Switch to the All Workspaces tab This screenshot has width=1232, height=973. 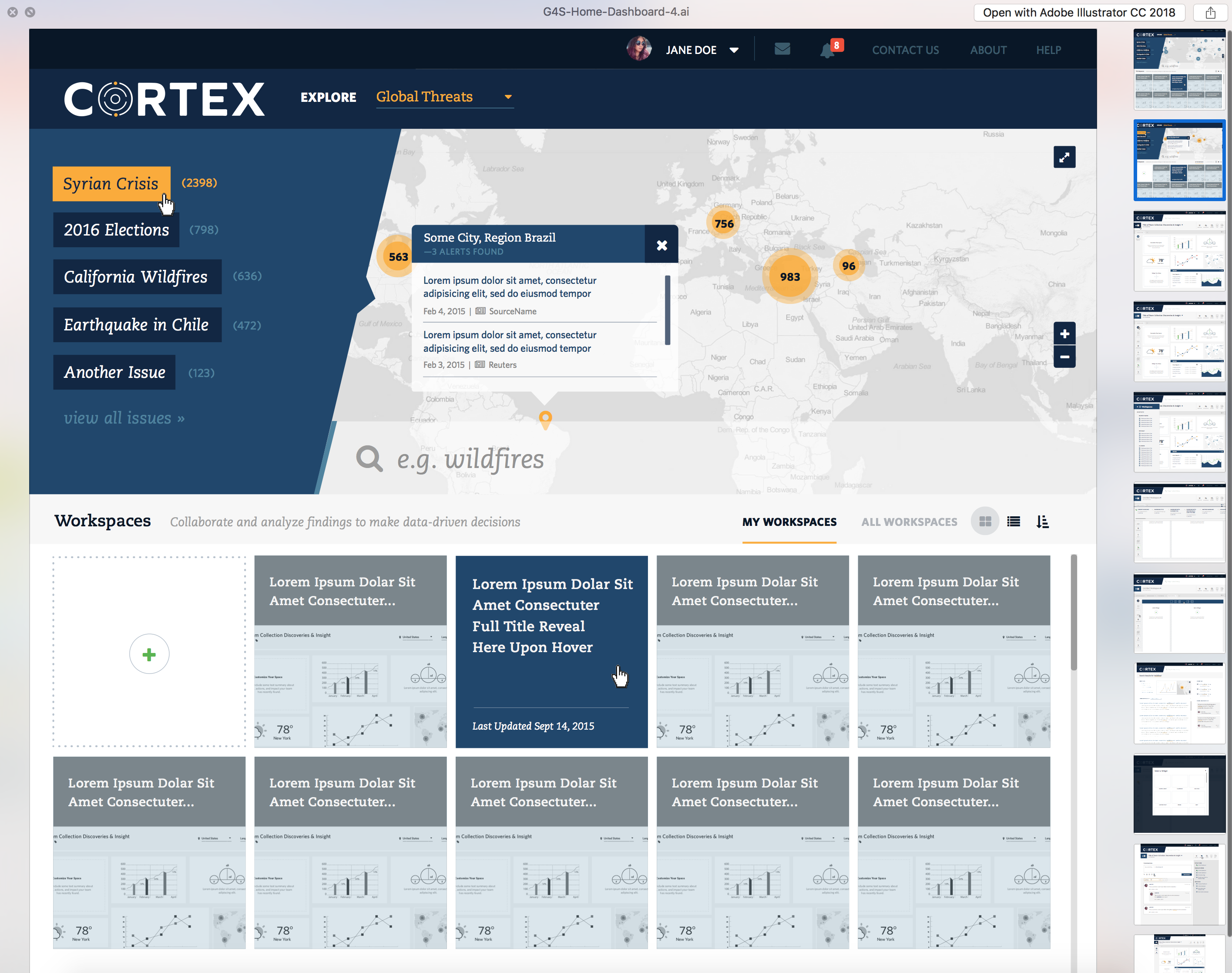(x=909, y=522)
